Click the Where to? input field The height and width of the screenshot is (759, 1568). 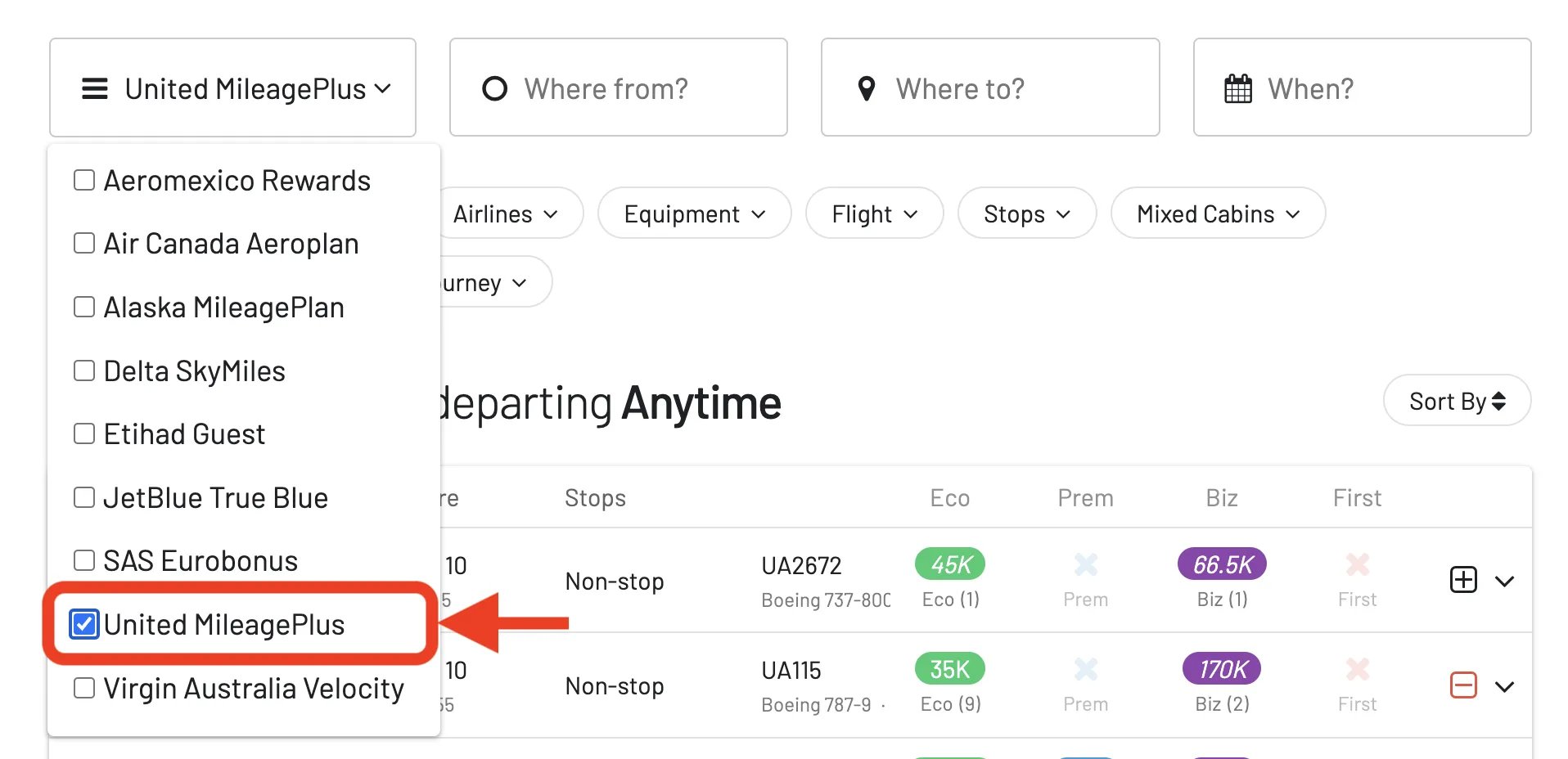coord(990,88)
